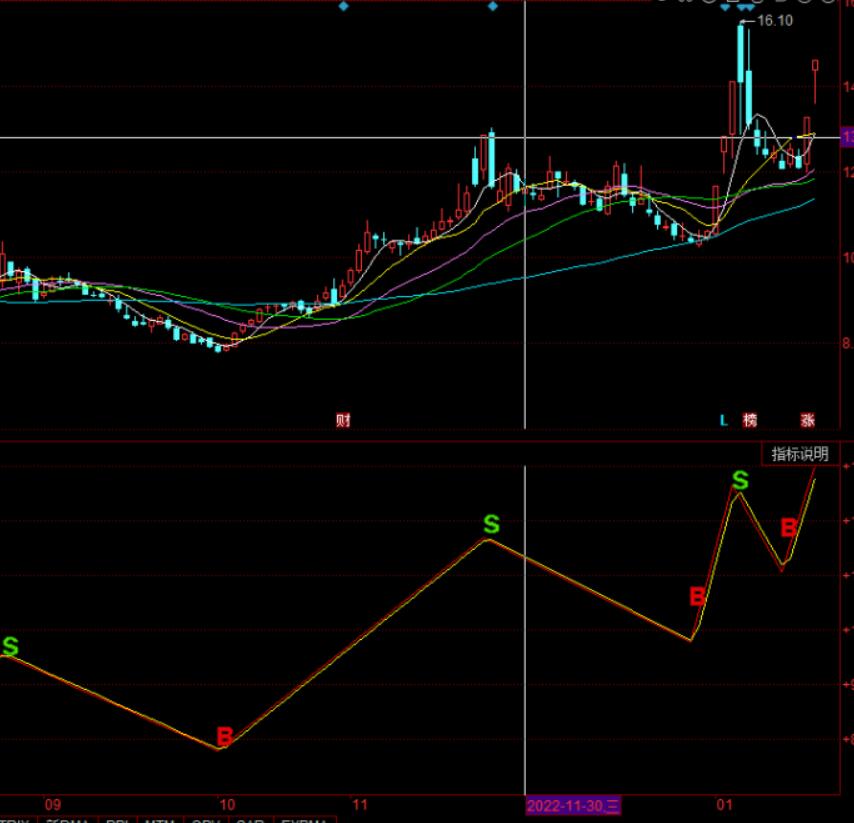Switch to the EXPMA indicator tab
854x823 pixels.
tap(304, 821)
